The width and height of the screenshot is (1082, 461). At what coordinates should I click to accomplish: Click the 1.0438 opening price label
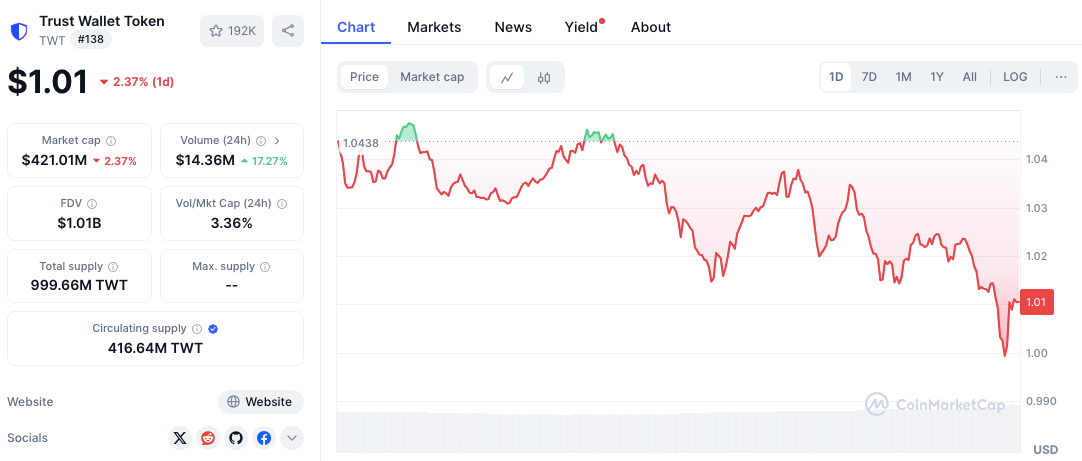click(x=360, y=143)
